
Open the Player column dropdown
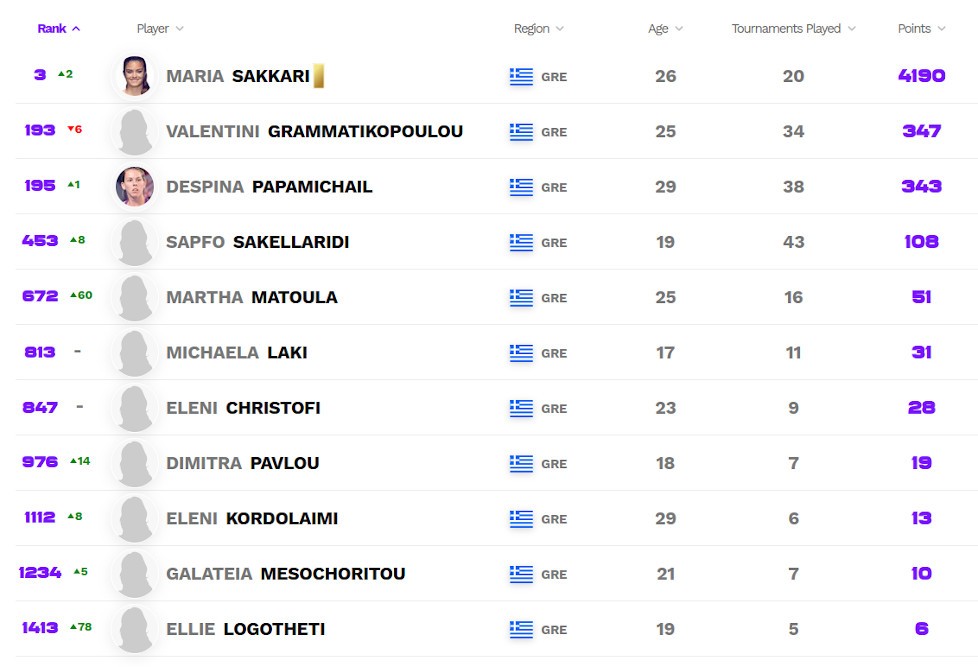point(160,29)
